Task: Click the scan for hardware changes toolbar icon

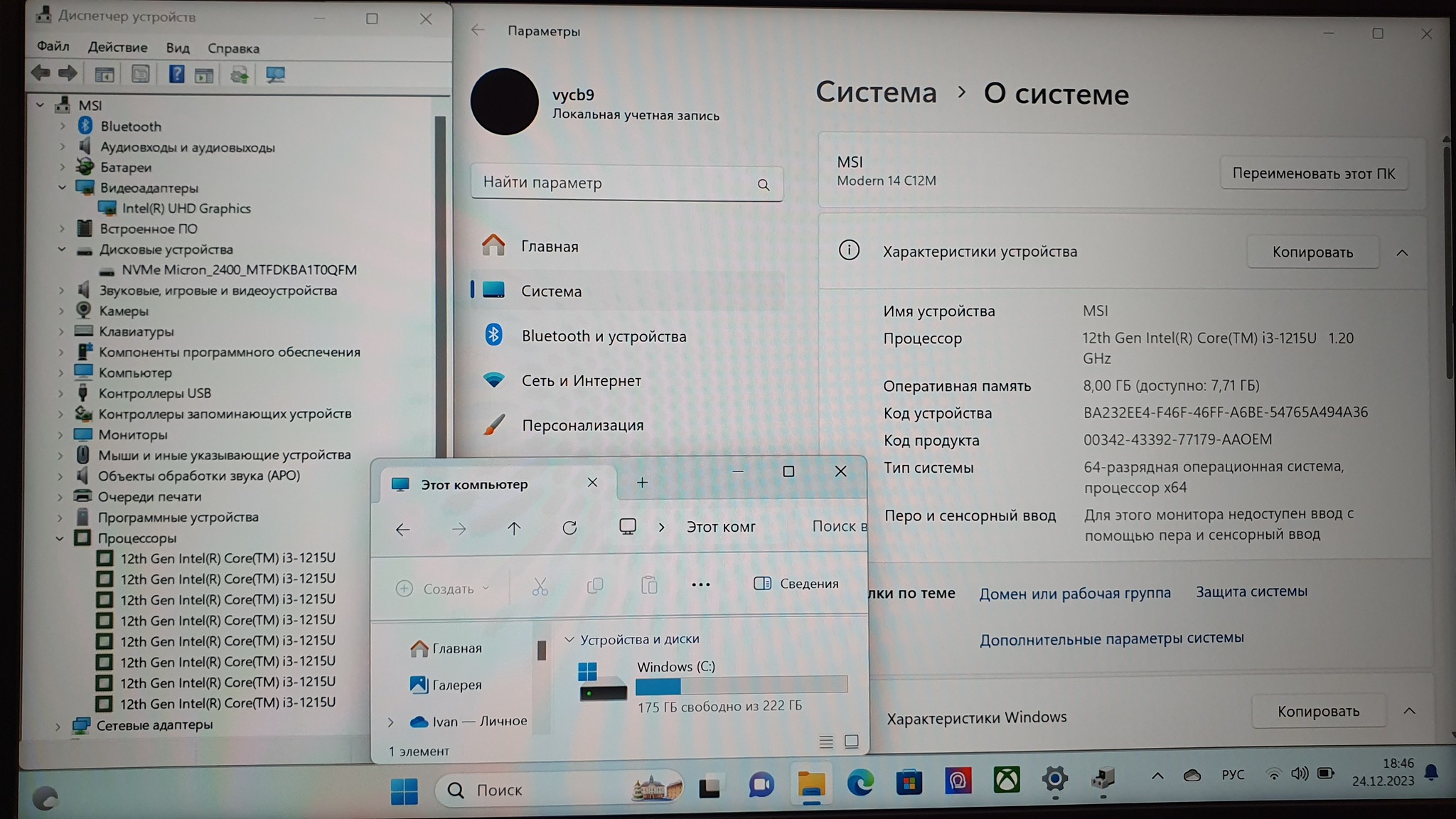Action: click(x=275, y=74)
